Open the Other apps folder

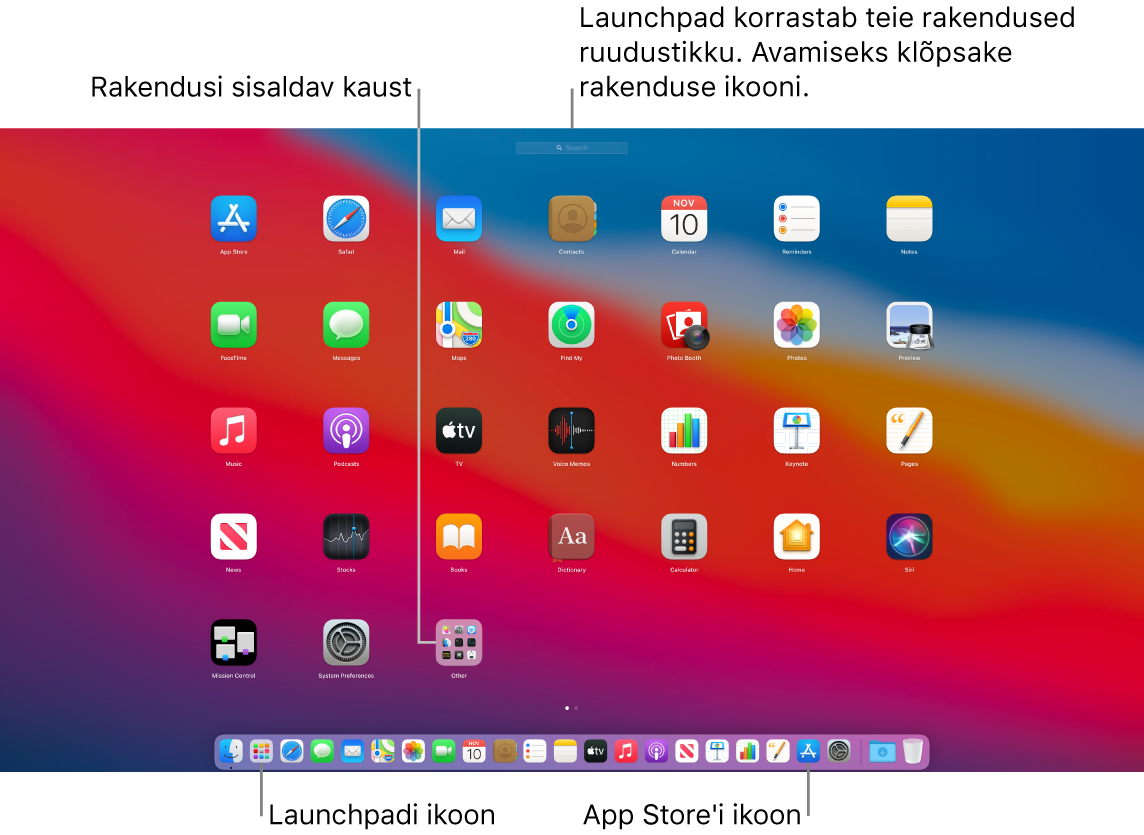coord(459,642)
